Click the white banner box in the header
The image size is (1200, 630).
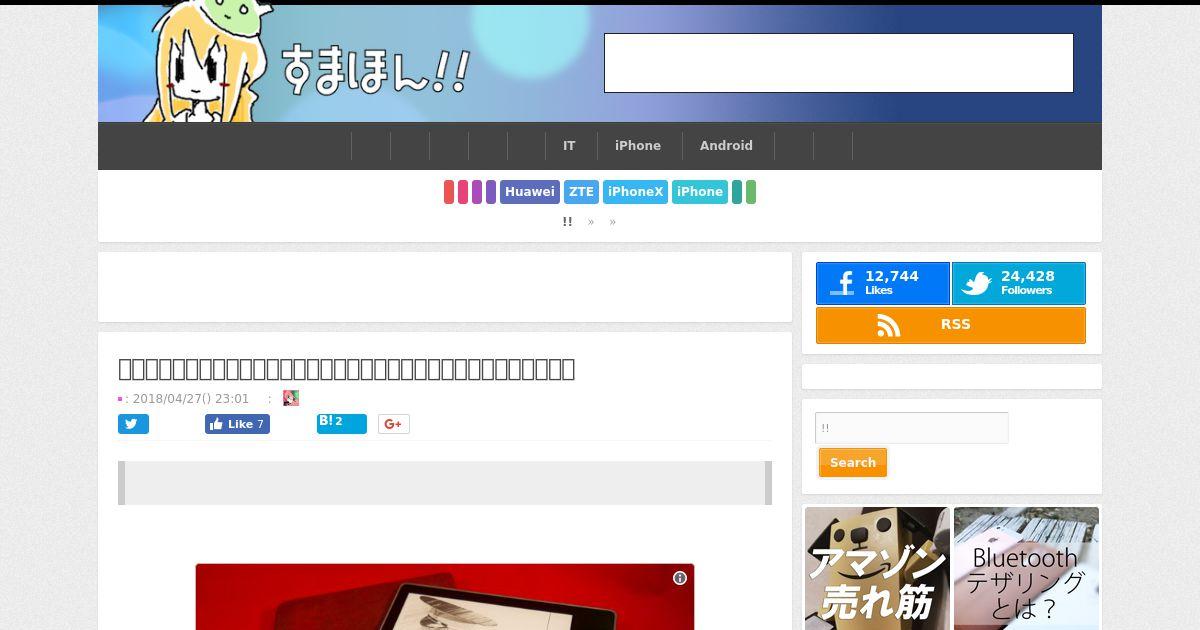[839, 63]
